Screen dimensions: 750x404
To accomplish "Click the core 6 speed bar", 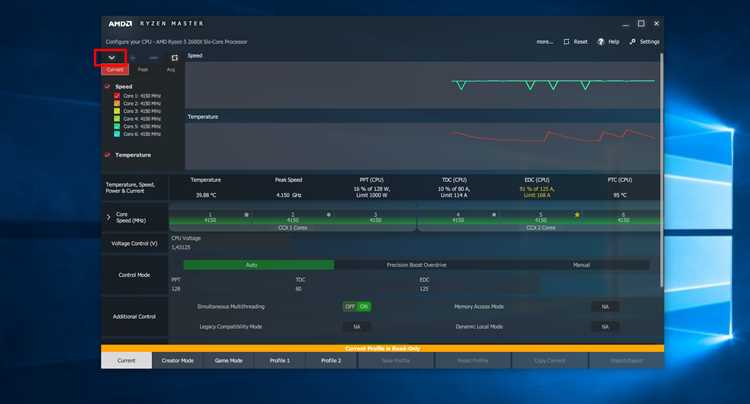I will point(623,220).
